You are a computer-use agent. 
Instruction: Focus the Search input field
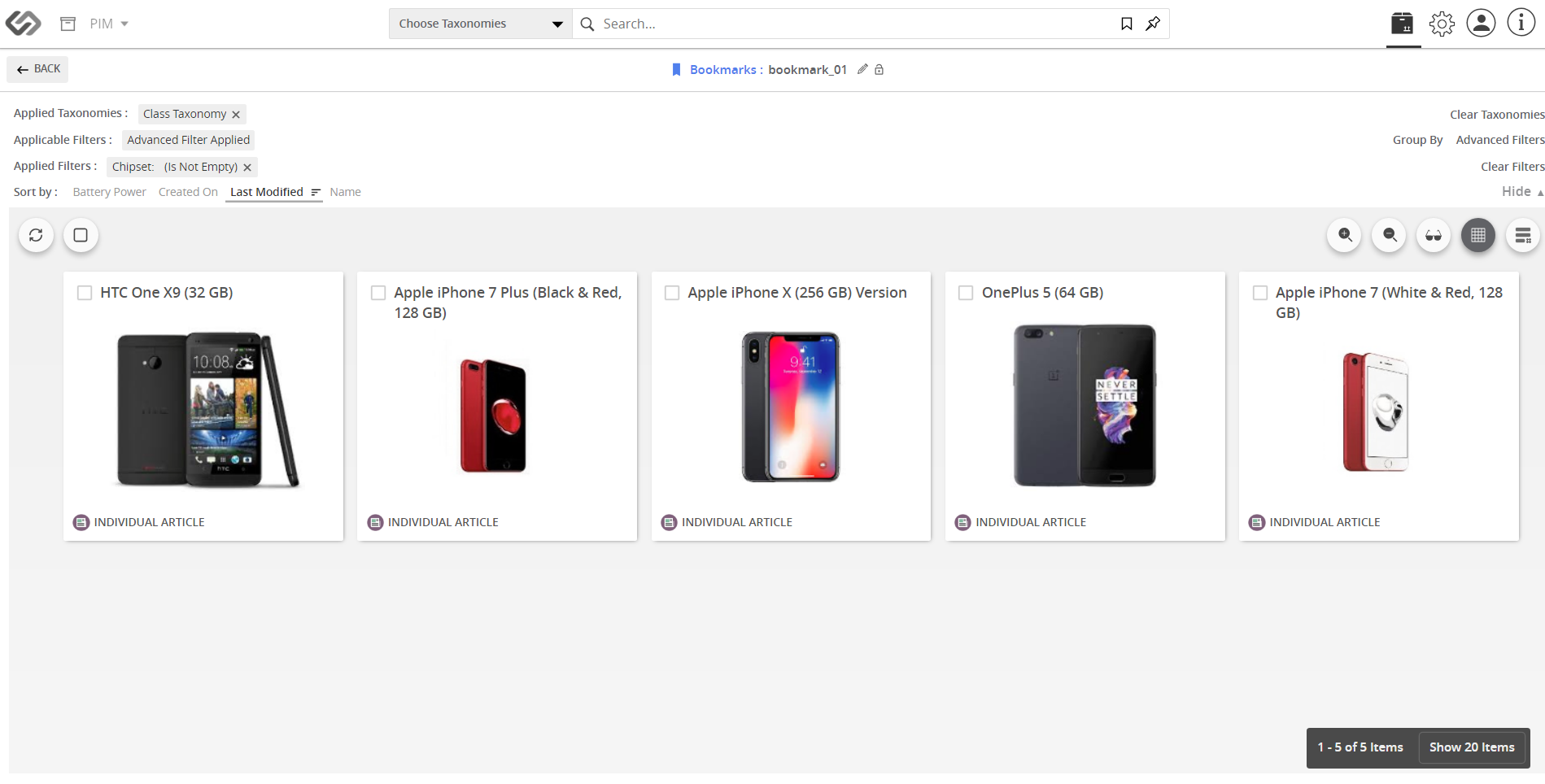(854, 24)
